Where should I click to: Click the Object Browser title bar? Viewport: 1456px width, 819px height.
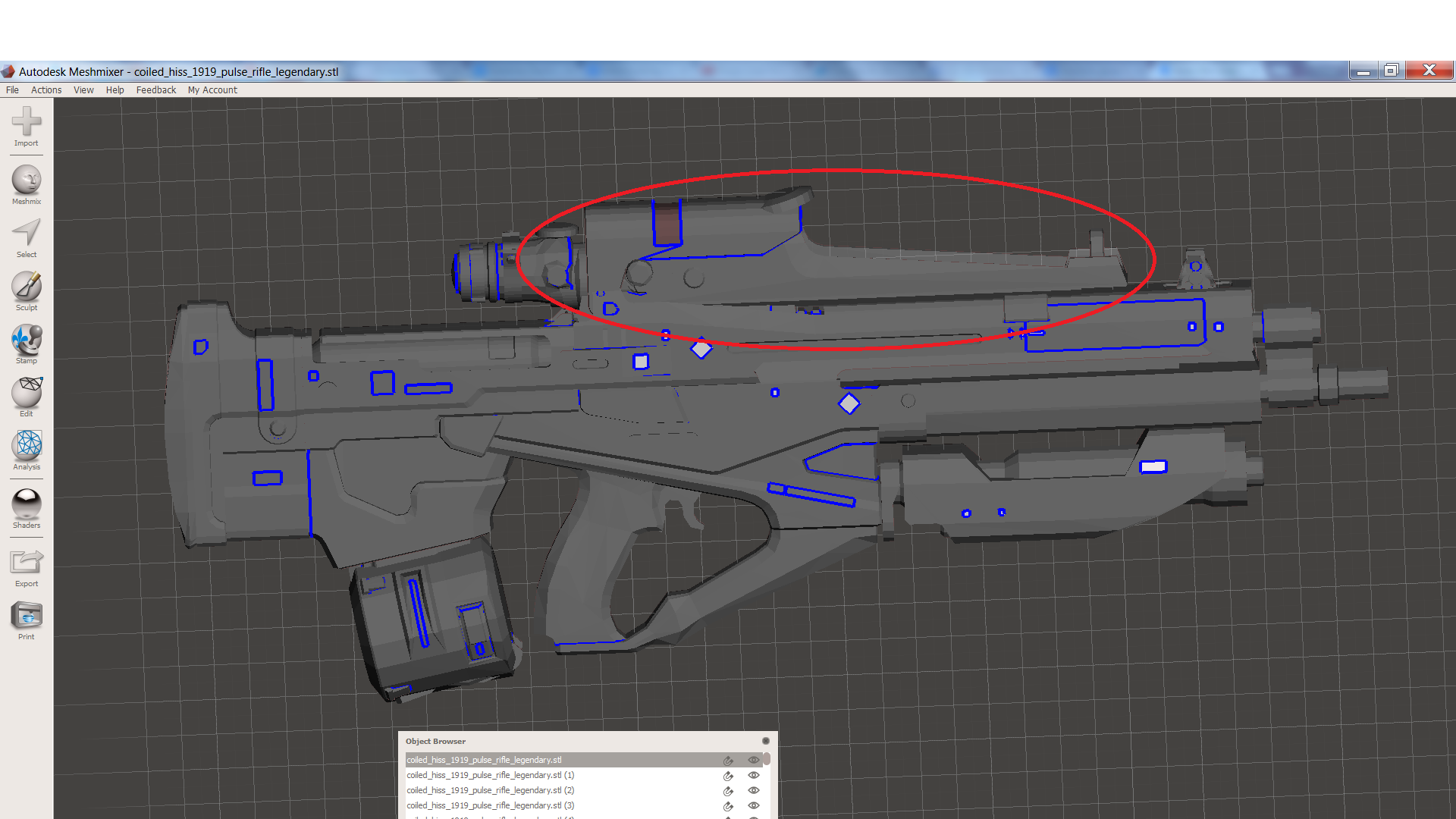pos(588,741)
